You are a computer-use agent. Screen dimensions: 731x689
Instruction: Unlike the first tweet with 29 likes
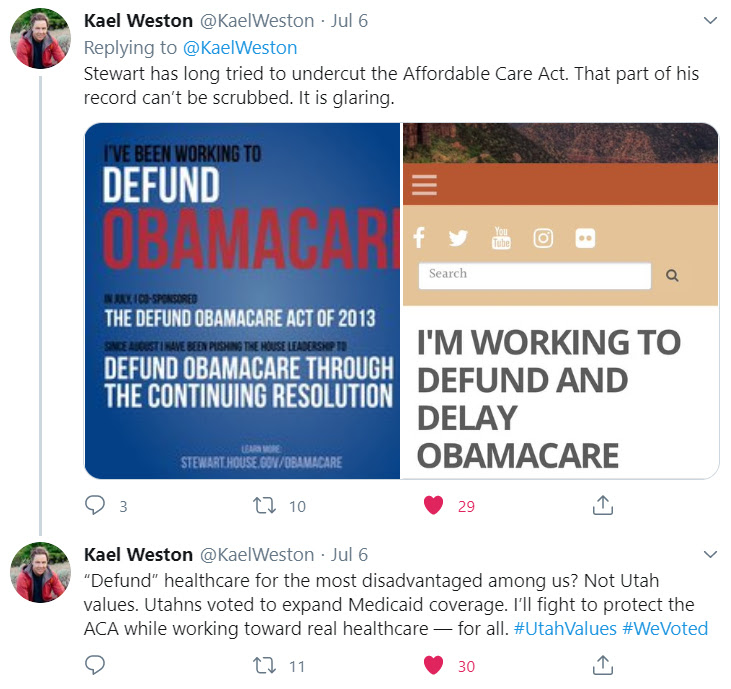pyautogui.click(x=433, y=505)
